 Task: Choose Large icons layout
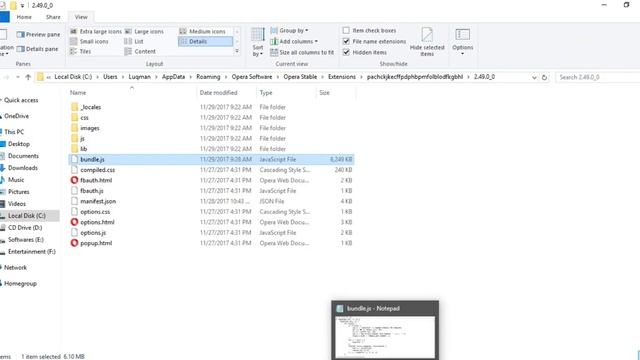click(x=144, y=31)
